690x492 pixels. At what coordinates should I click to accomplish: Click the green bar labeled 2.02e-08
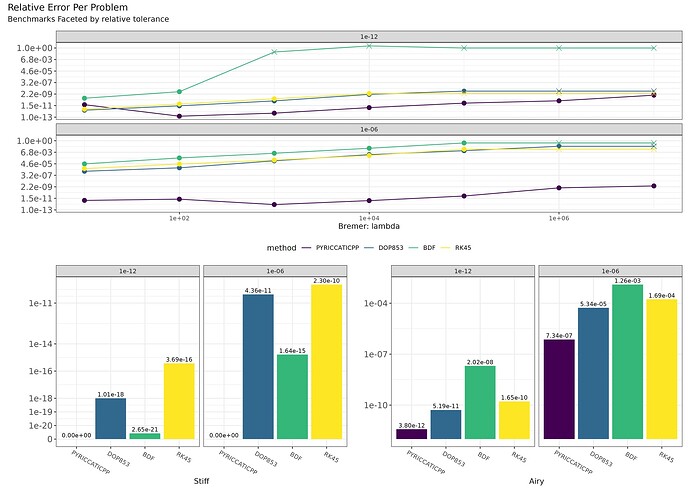pyautogui.click(x=483, y=403)
